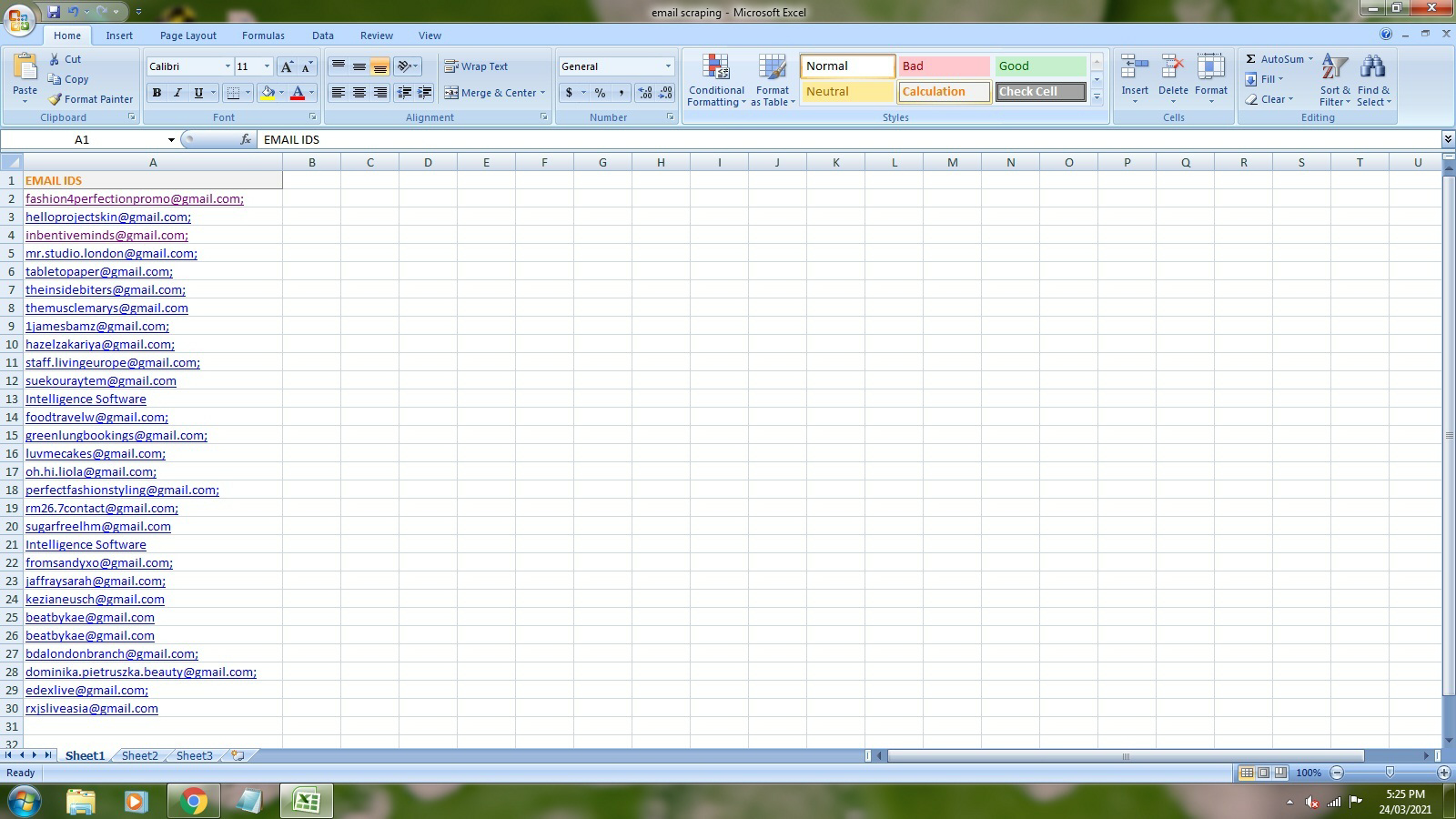Click the Name Box showing A1

pyautogui.click(x=82, y=139)
